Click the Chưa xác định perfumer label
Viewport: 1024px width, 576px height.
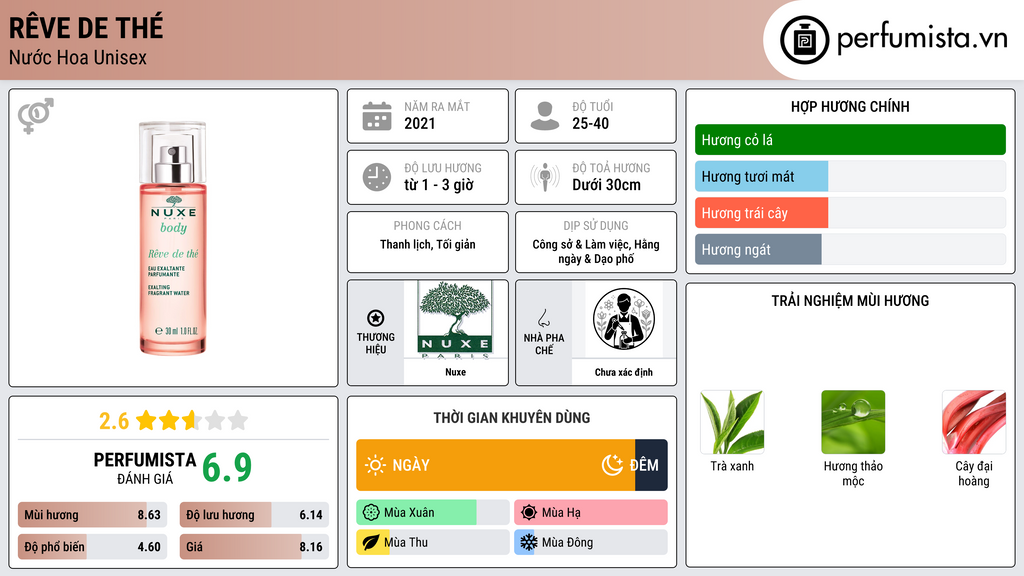click(x=624, y=372)
